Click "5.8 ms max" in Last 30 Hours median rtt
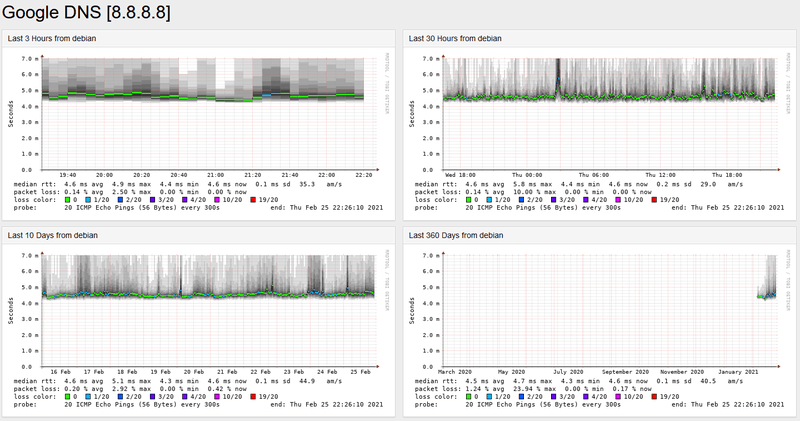The height and width of the screenshot is (421, 800). (533, 184)
